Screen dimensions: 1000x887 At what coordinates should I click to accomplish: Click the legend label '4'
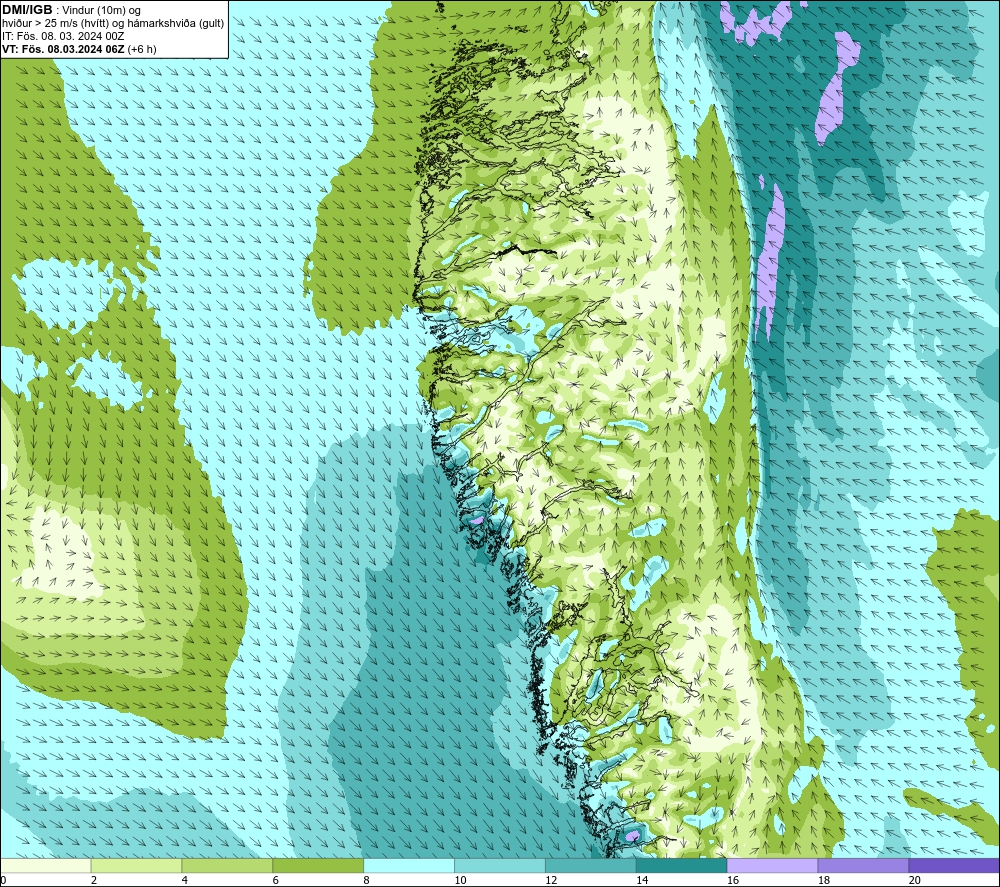[x=185, y=880]
